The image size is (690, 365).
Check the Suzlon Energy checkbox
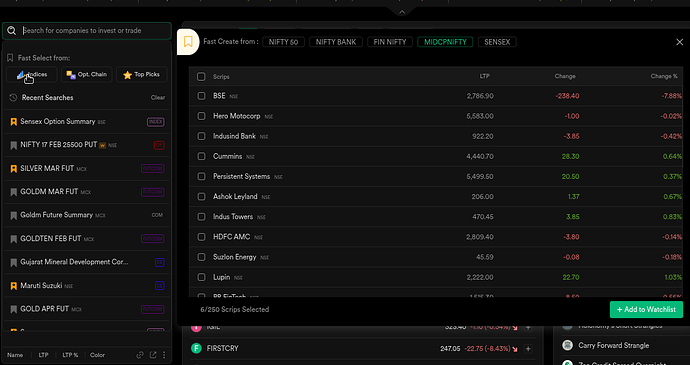(201, 257)
